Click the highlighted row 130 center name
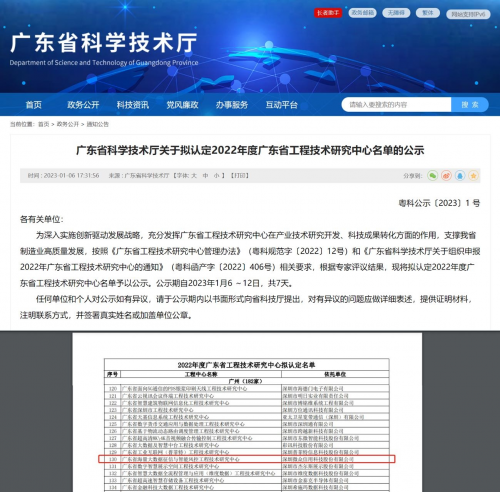Image resolution: width=500 pixels, height=492 pixels. (180, 459)
